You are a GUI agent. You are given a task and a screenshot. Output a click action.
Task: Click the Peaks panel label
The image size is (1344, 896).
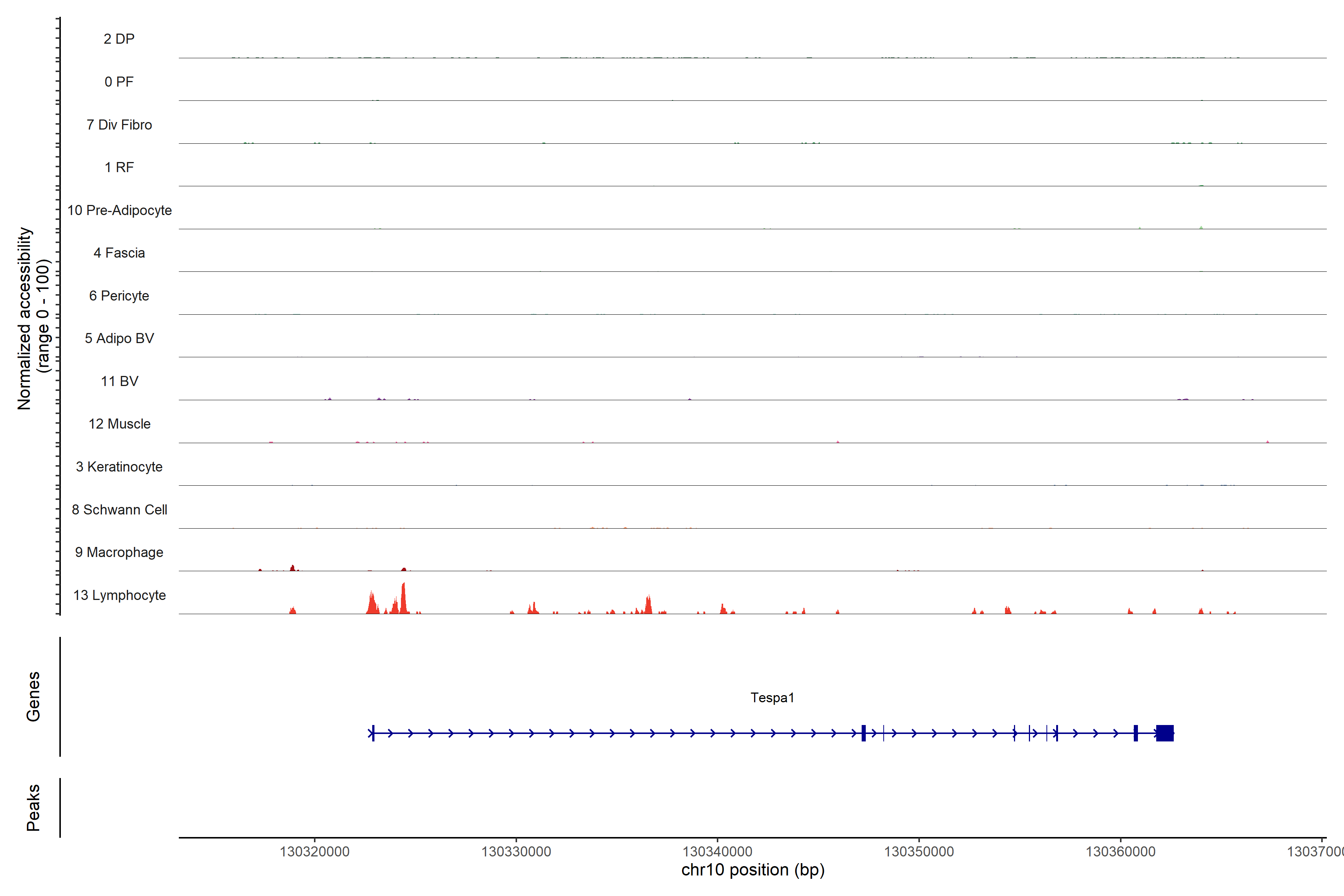[33, 807]
